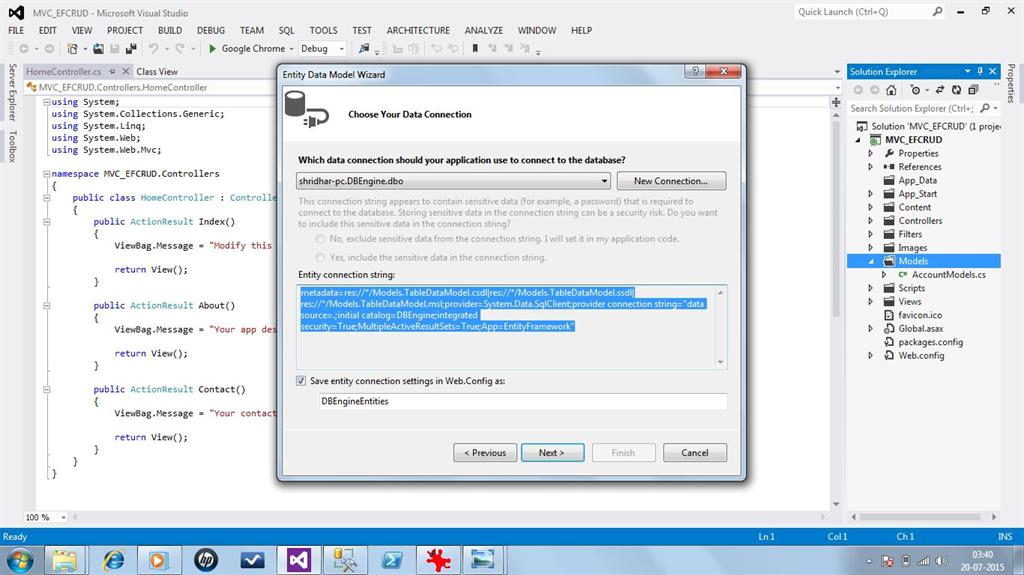Open the DEBUG menu

[211, 30]
